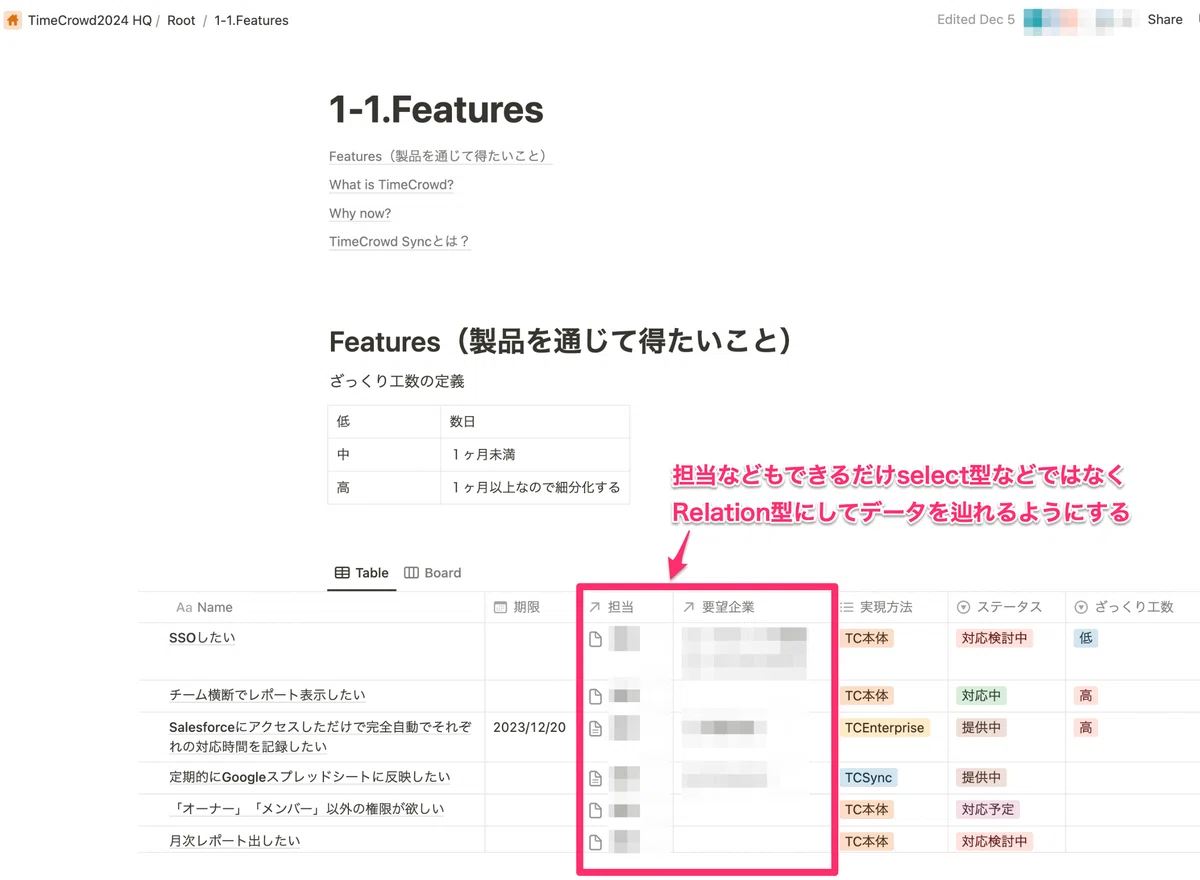Viewport: 1200px width, 880px height.
Task: Open the Features（製品を通じて得たいこと） contents link
Action: coord(439,156)
